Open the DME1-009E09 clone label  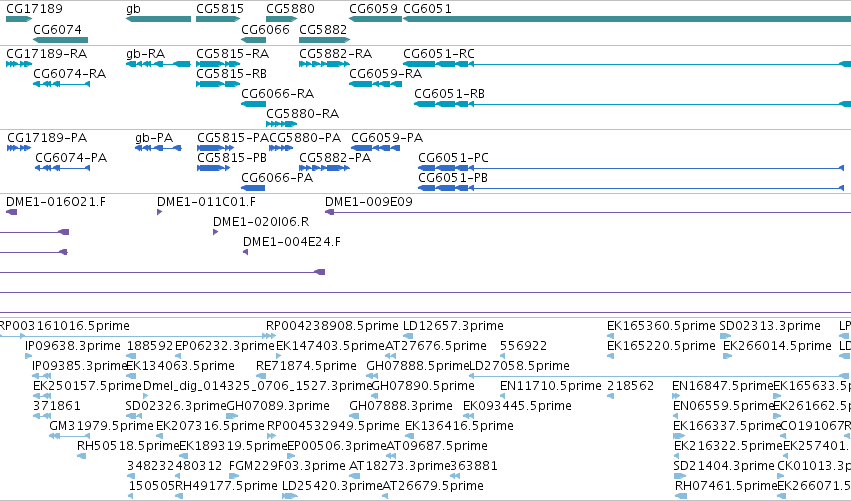pos(369,202)
